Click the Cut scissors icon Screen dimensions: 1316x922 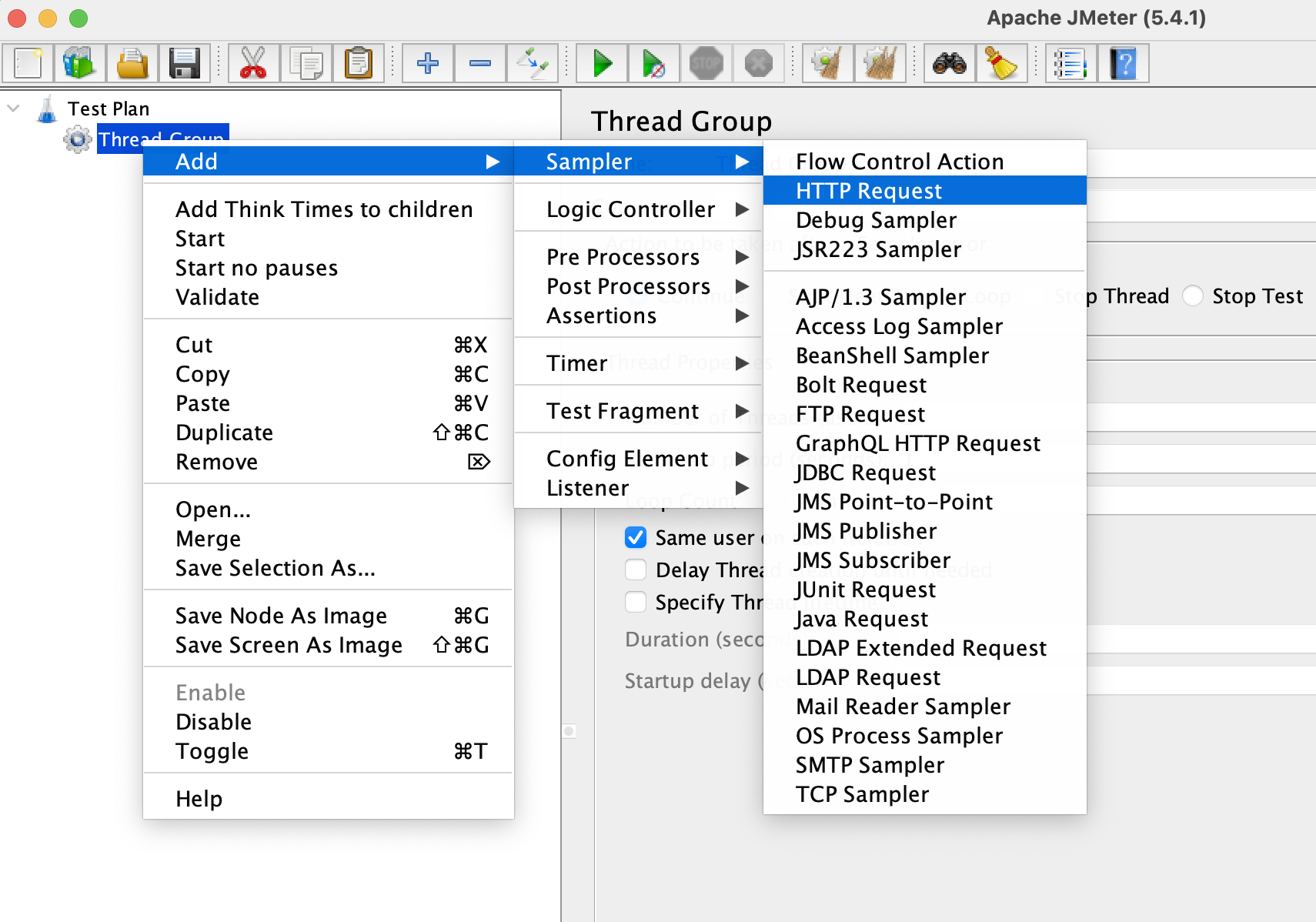click(253, 63)
